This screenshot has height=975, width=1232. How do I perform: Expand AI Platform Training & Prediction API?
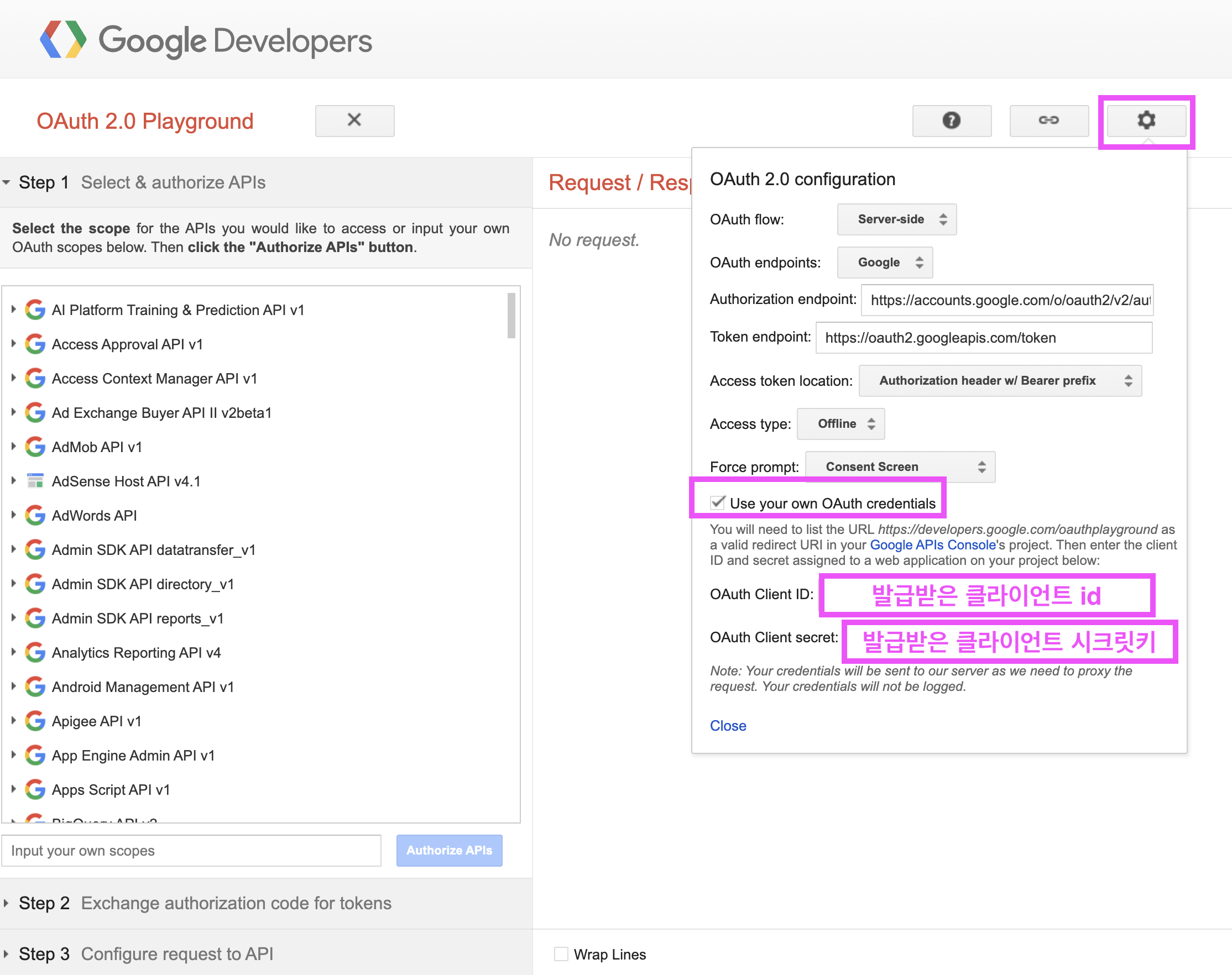pyautogui.click(x=14, y=310)
